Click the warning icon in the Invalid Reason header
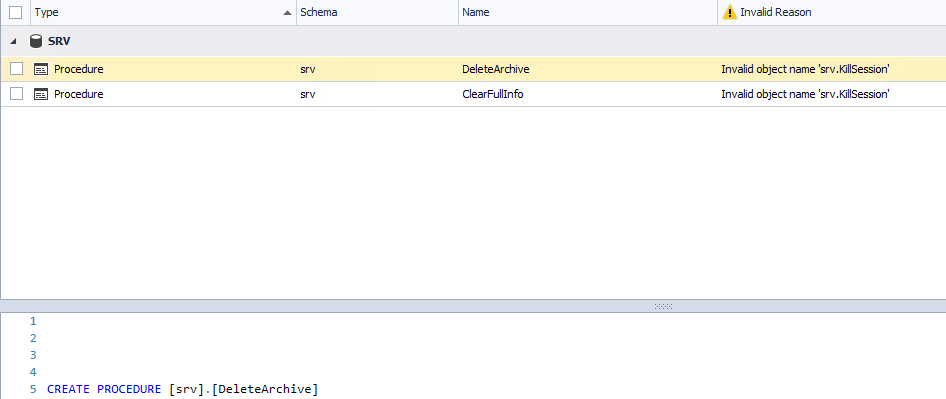946x399 pixels. click(729, 12)
